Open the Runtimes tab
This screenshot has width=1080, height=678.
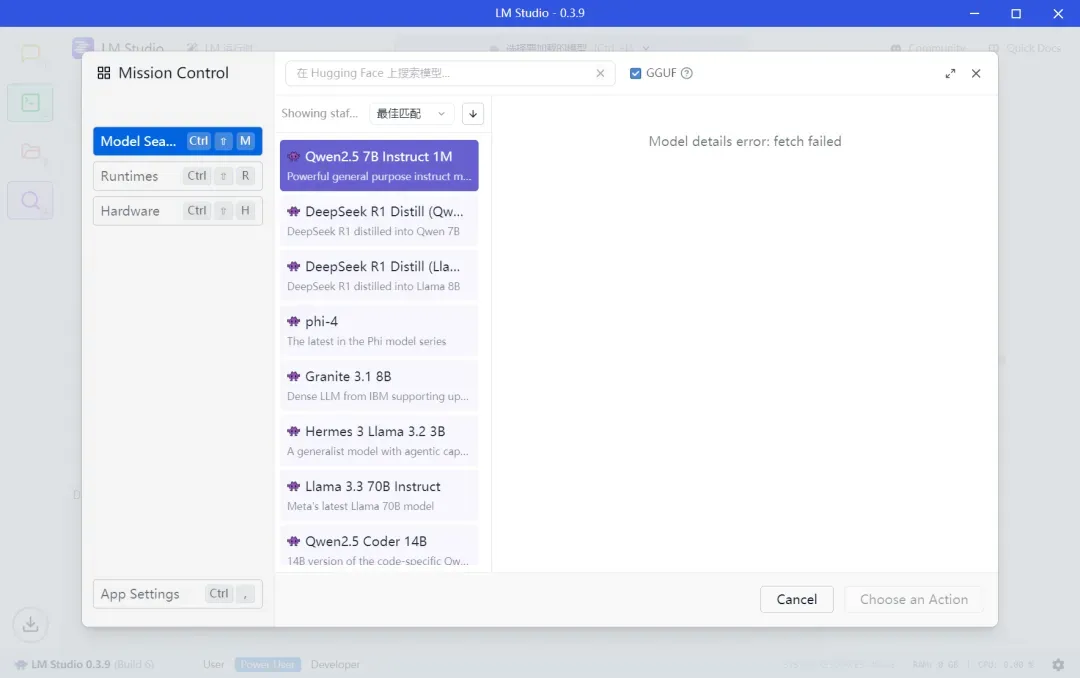click(178, 176)
